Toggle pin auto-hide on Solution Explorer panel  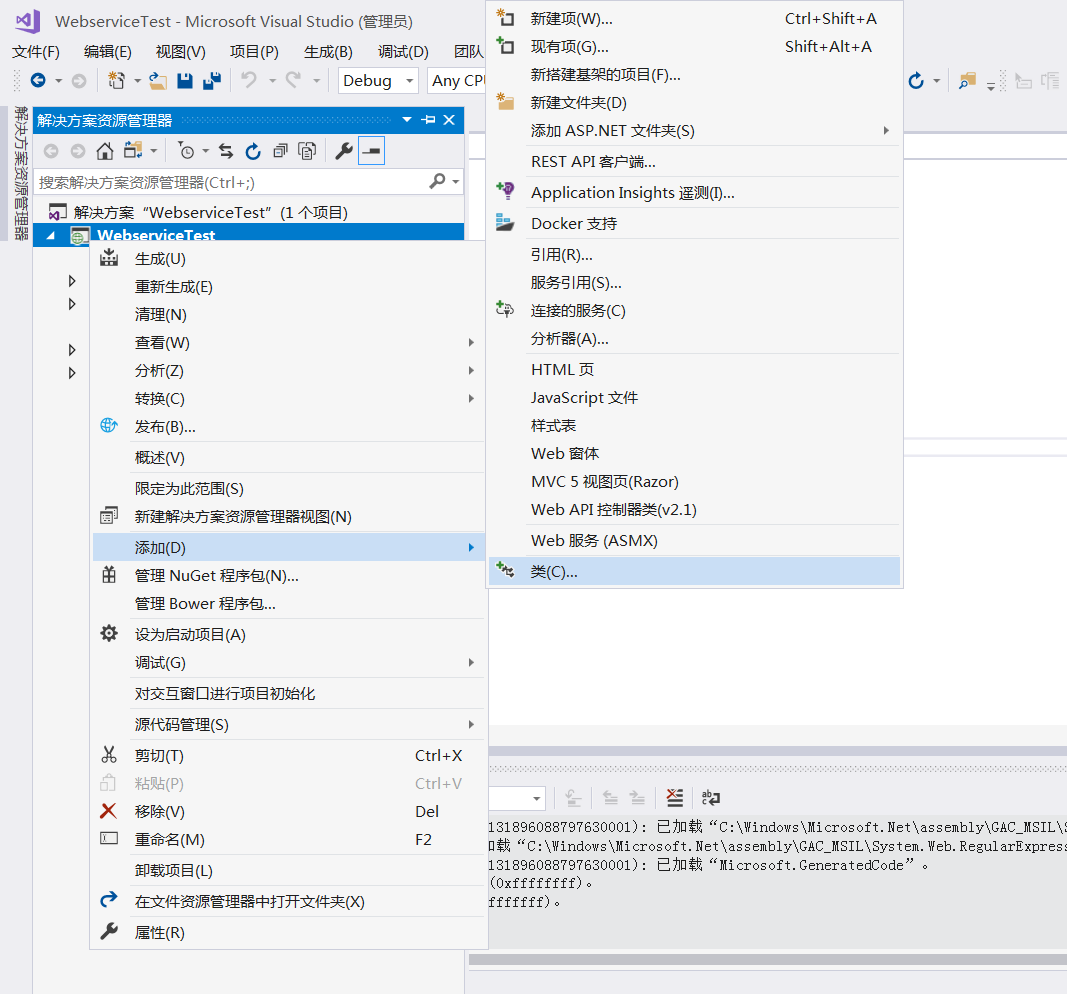[428, 120]
